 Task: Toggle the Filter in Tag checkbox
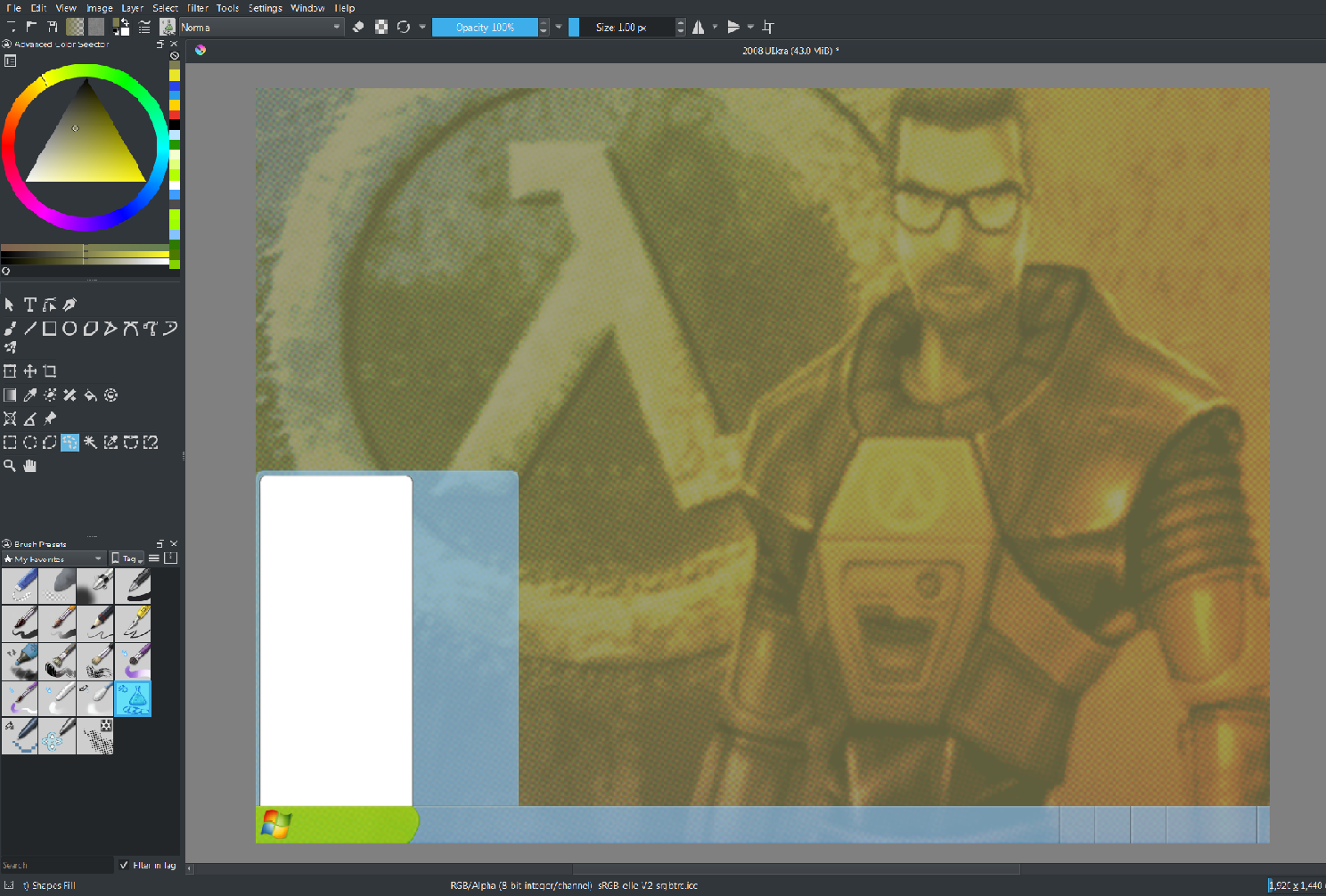[124, 865]
